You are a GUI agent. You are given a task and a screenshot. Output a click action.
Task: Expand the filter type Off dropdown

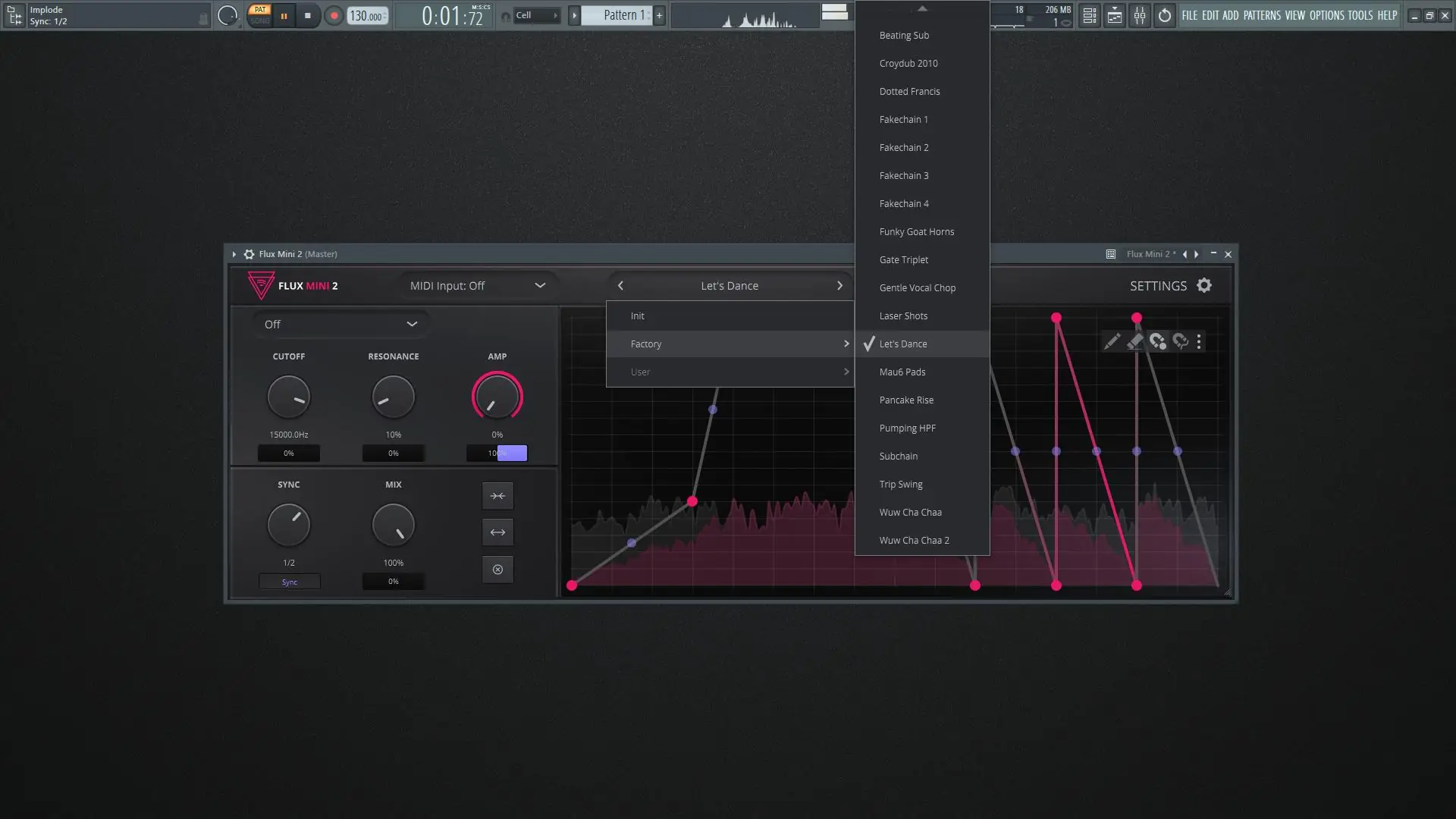point(341,325)
